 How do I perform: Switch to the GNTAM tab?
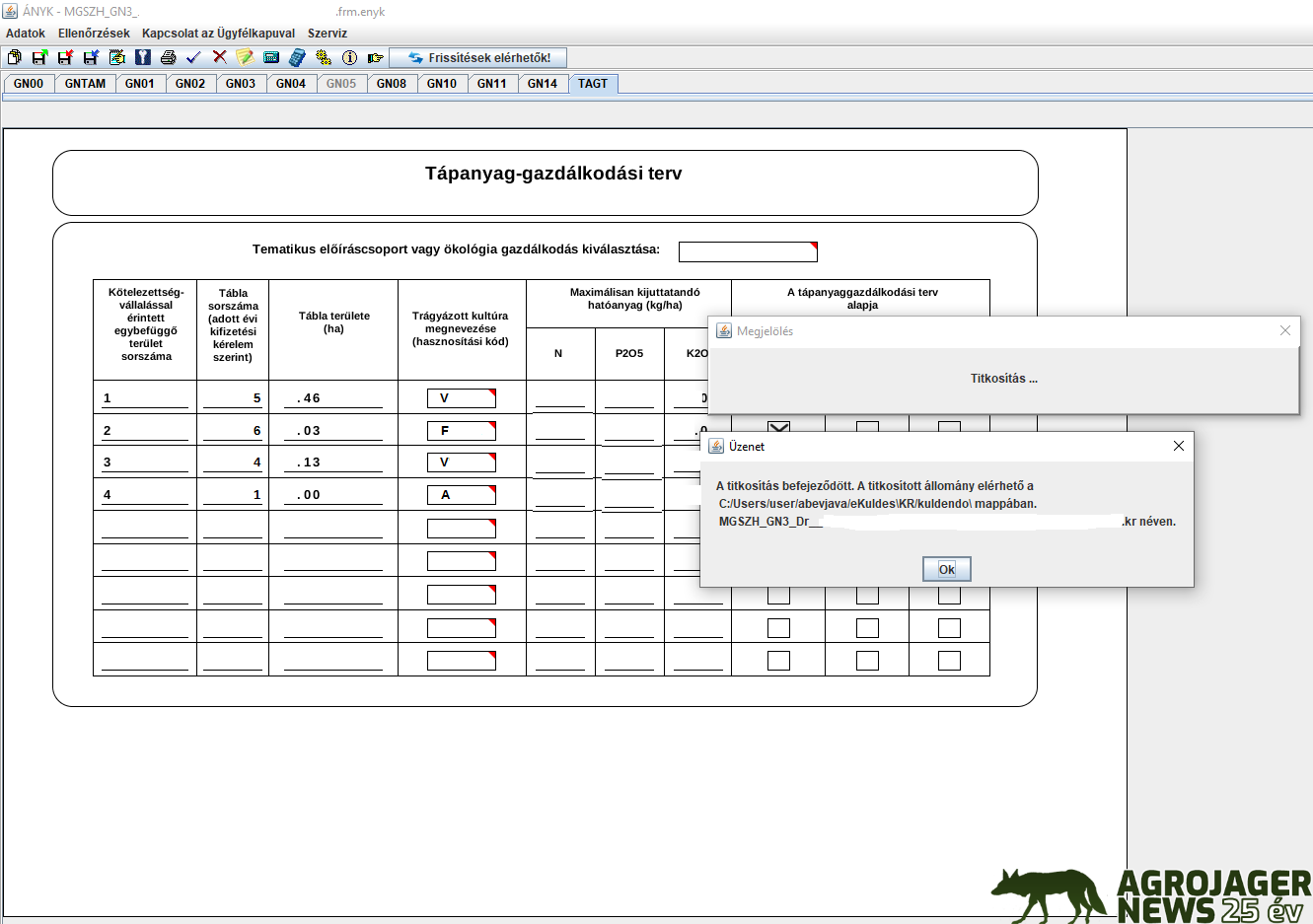click(85, 84)
